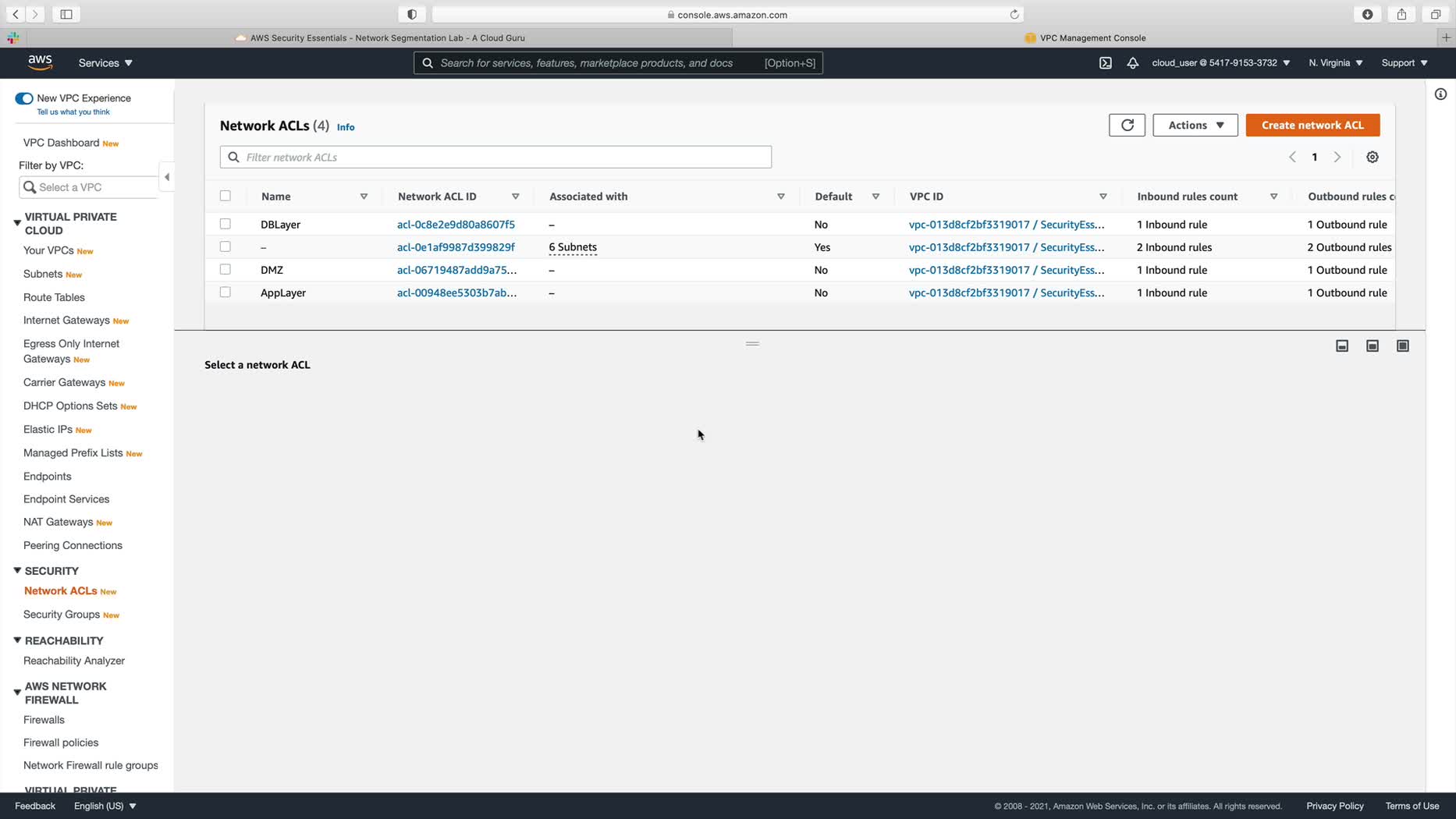Open AWS CloudShell icon
Screen dimensions: 1456x819
coord(1105,63)
